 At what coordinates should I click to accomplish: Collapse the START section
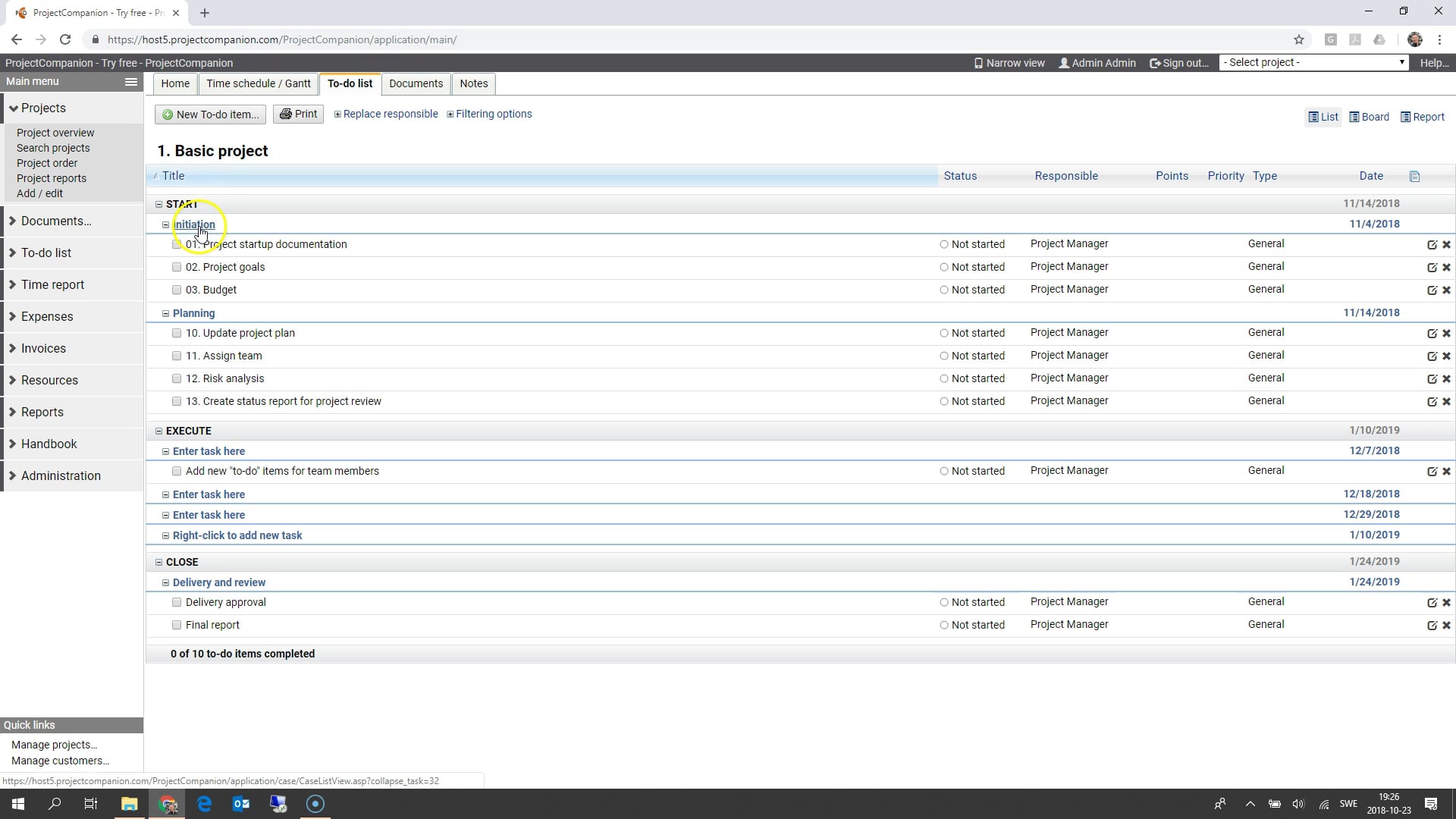(x=158, y=204)
